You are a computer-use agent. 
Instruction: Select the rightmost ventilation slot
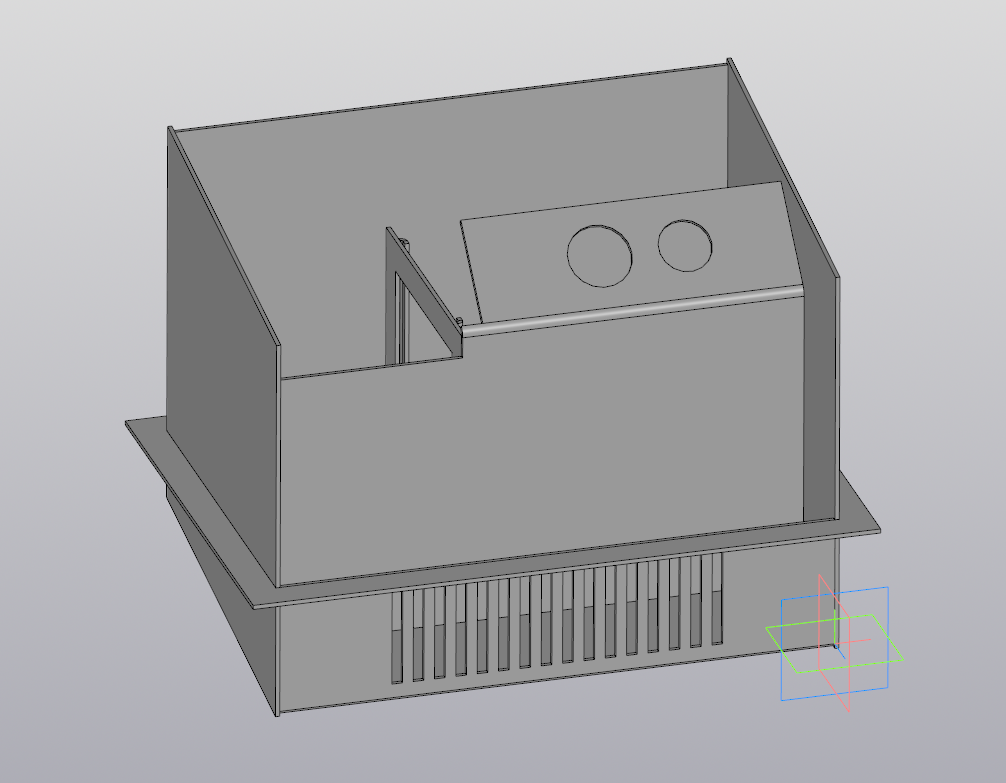(717, 599)
